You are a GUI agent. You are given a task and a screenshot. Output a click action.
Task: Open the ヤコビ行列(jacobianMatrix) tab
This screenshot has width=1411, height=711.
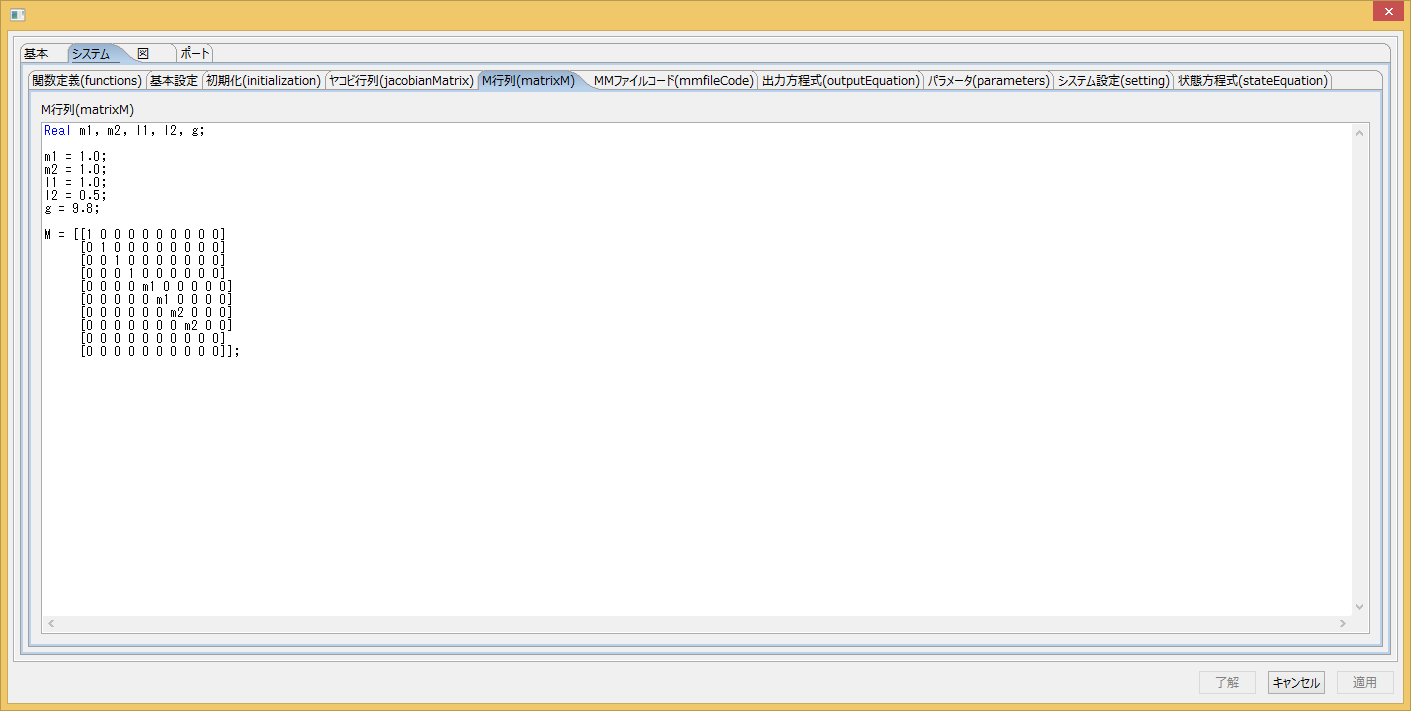(x=401, y=81)
